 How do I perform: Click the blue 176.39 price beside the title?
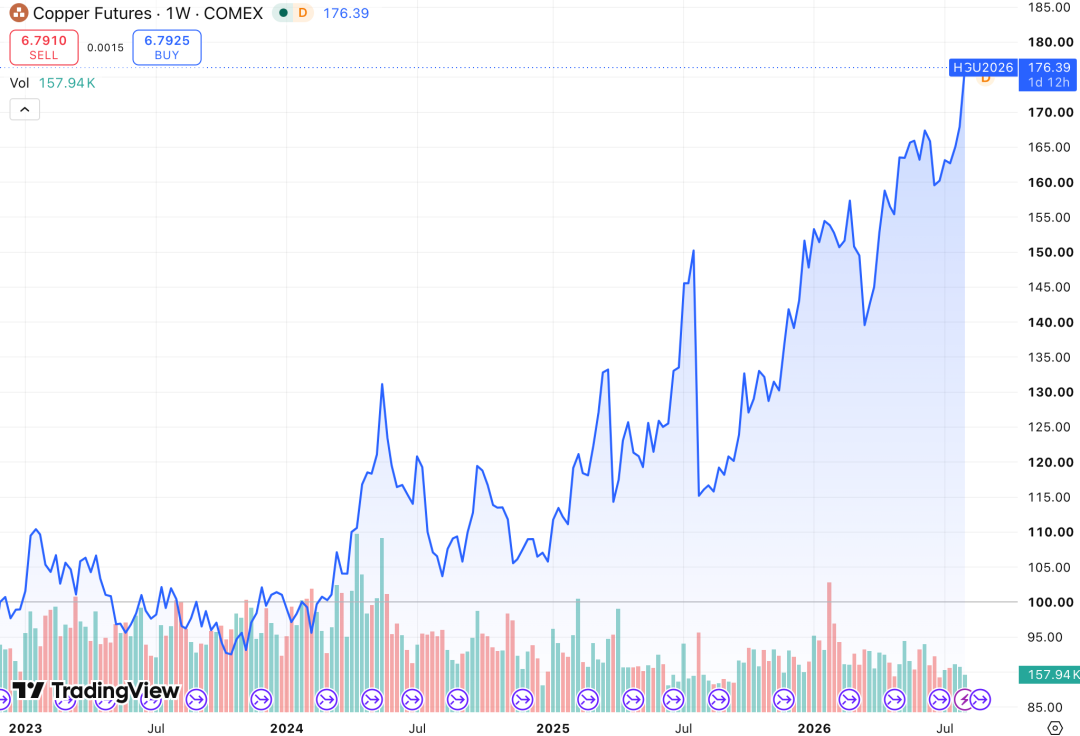pos(346,13)
